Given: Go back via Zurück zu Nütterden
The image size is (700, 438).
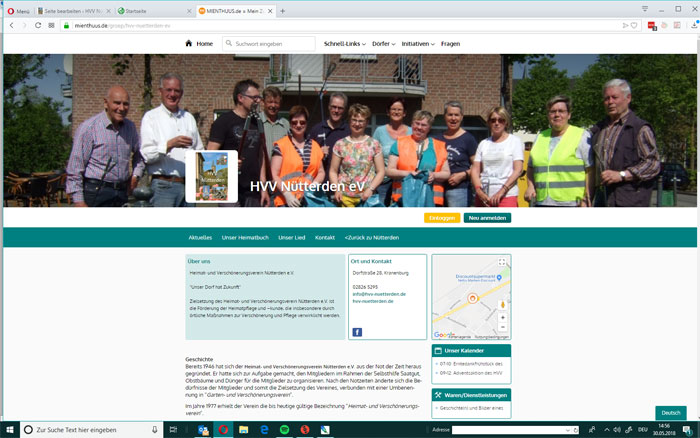Looking at the screenshot, I should point(372,238).
